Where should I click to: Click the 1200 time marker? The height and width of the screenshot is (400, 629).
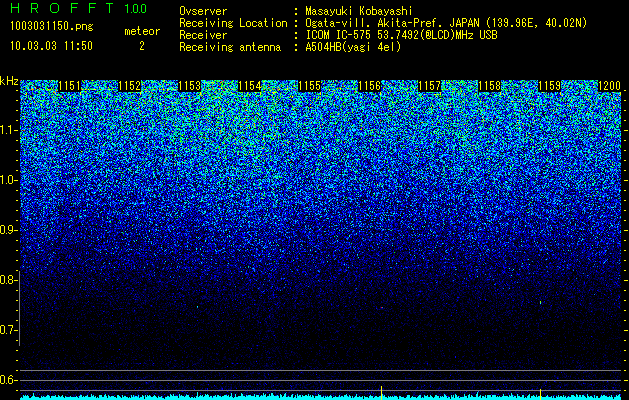pos(609,86)
